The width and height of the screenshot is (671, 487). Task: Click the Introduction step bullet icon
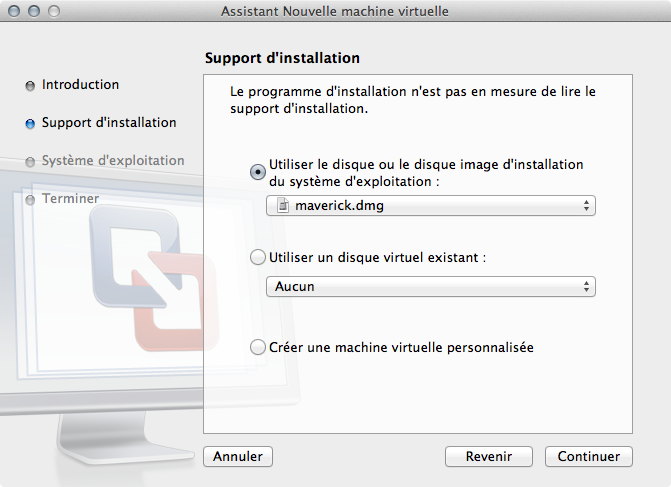click(30, 86)
